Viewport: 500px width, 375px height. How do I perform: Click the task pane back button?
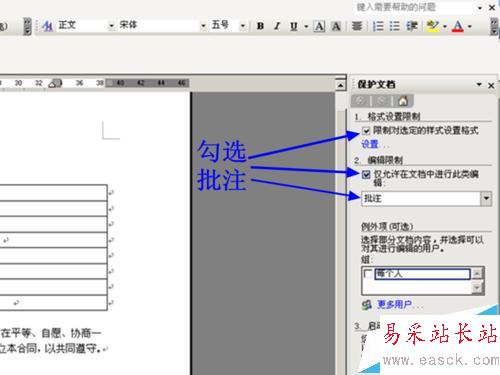tap(360, 100)
